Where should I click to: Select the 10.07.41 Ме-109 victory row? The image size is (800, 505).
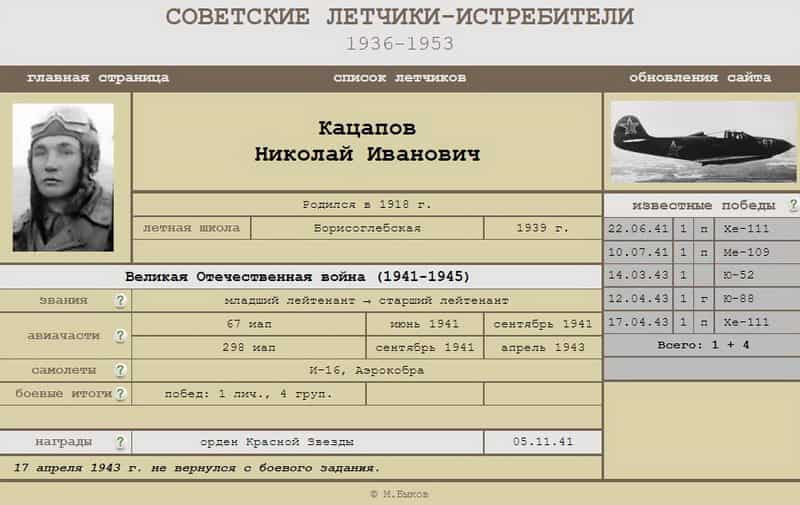(700, 252)
